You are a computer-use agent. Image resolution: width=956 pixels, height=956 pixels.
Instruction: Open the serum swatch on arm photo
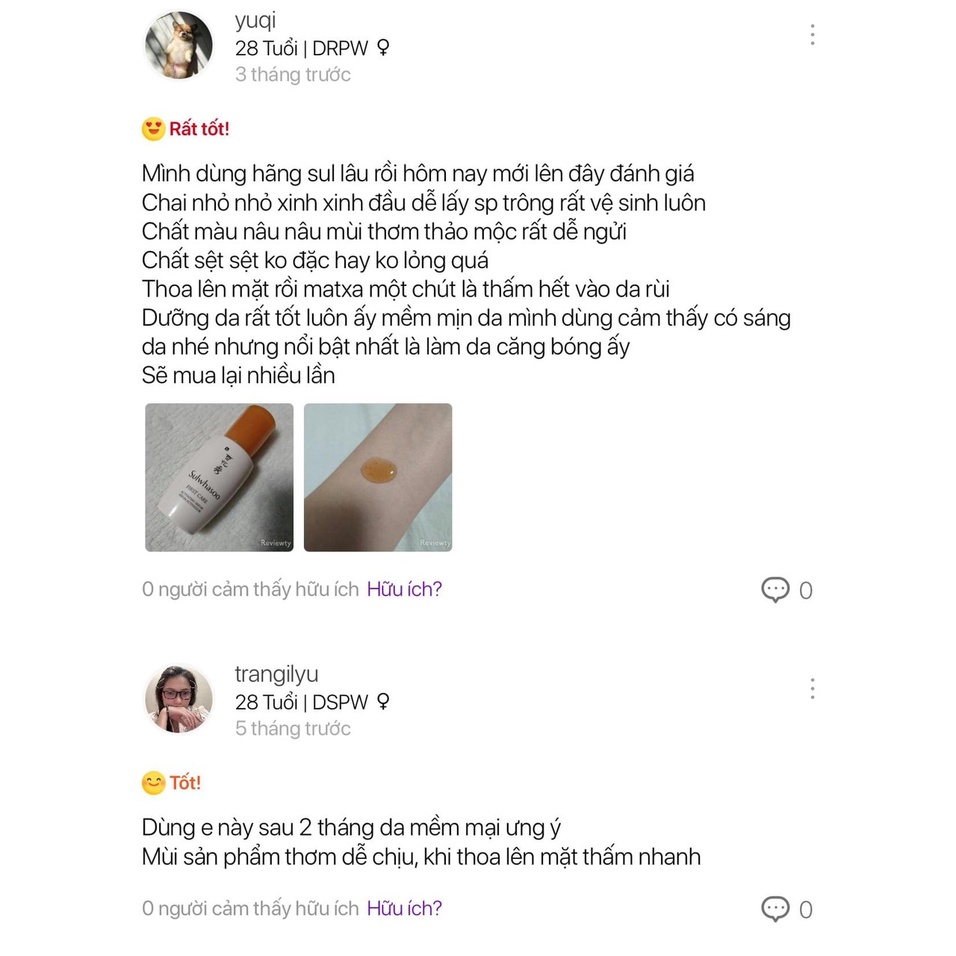tap(378, 477)
